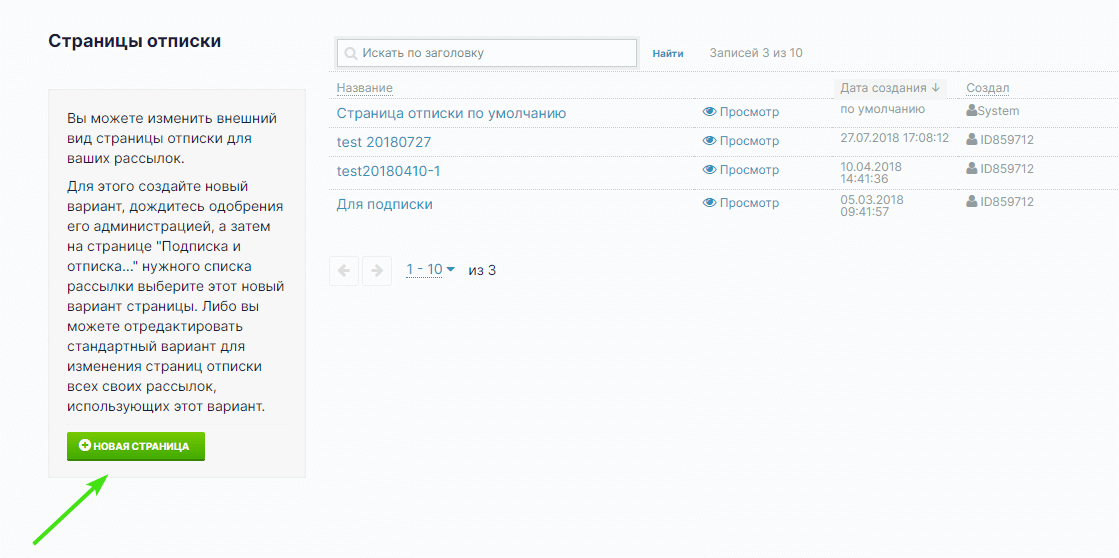Open Страница отписки по умолчанию
This screenshot has height=558, width=1119.
pos(452,113)
